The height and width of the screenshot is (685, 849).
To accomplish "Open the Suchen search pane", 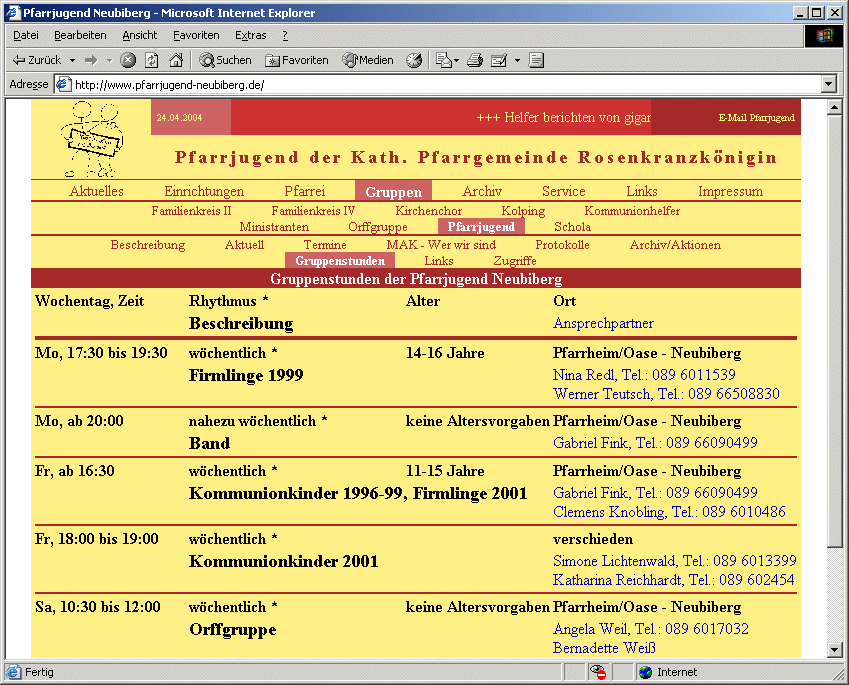I will [x=225, y=60].
